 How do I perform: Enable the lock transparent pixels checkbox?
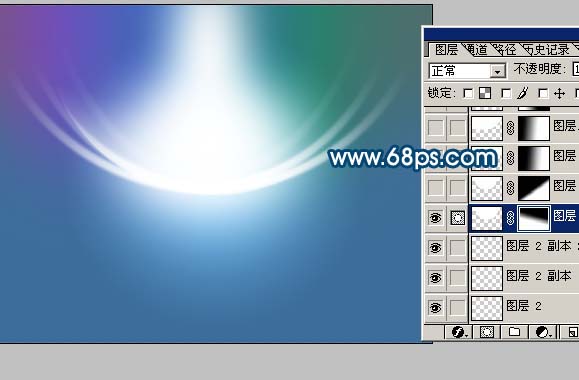tap(468, 94)
